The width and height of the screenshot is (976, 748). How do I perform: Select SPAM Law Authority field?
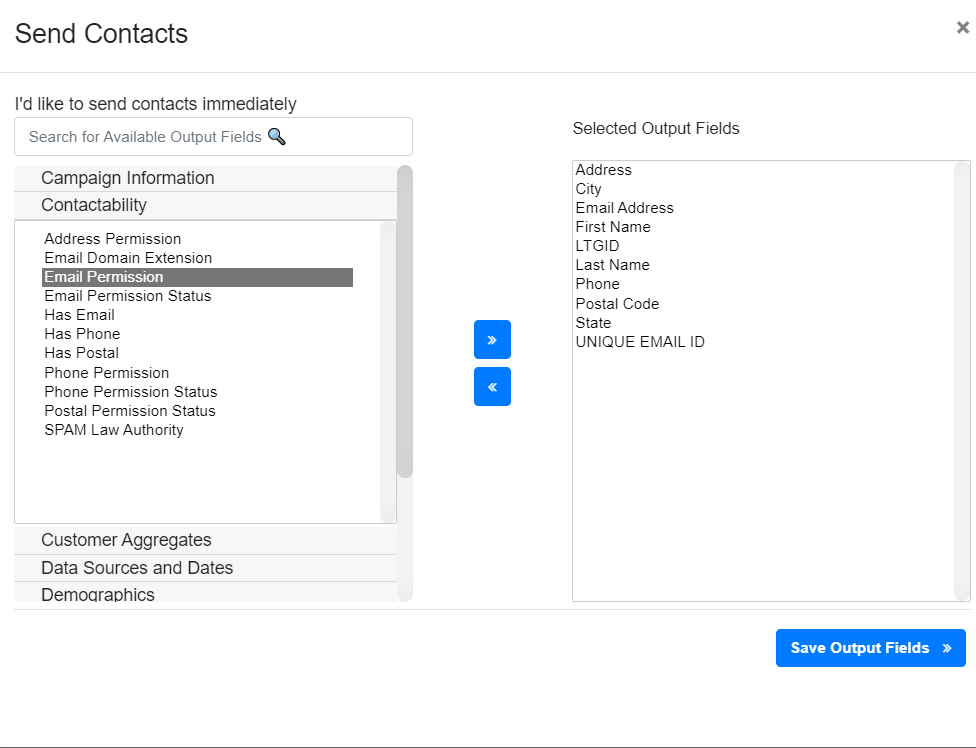[x=114, y=430]
